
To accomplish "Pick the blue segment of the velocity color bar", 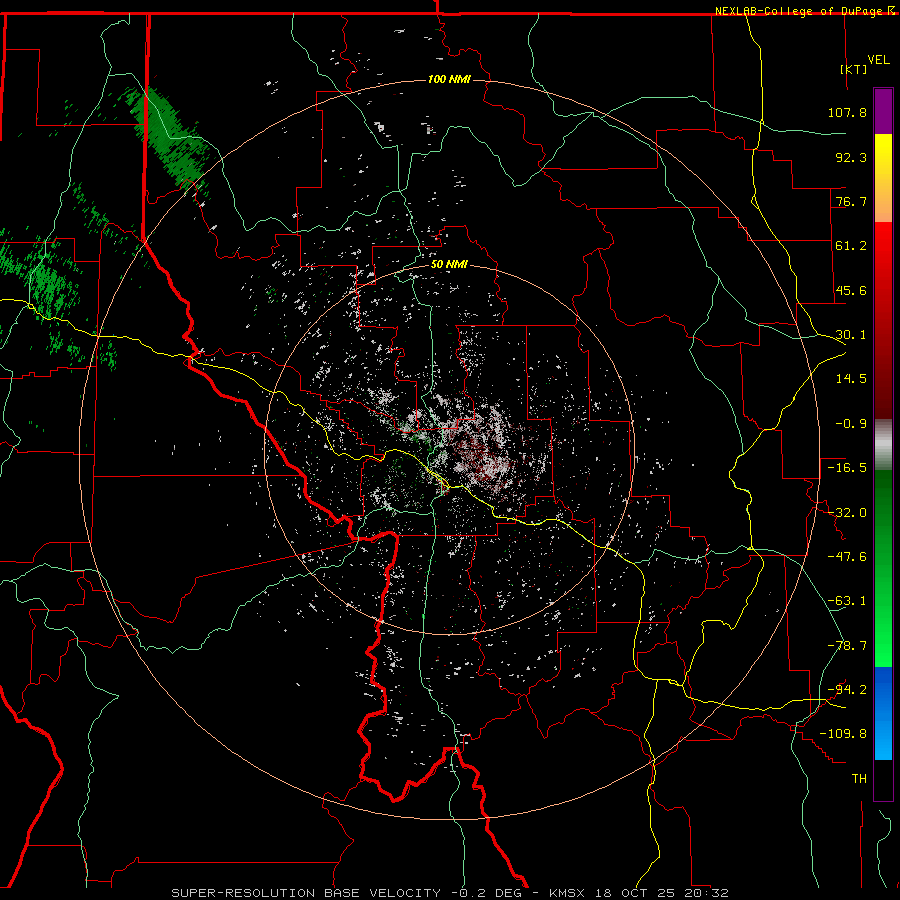I will (883, 713).
